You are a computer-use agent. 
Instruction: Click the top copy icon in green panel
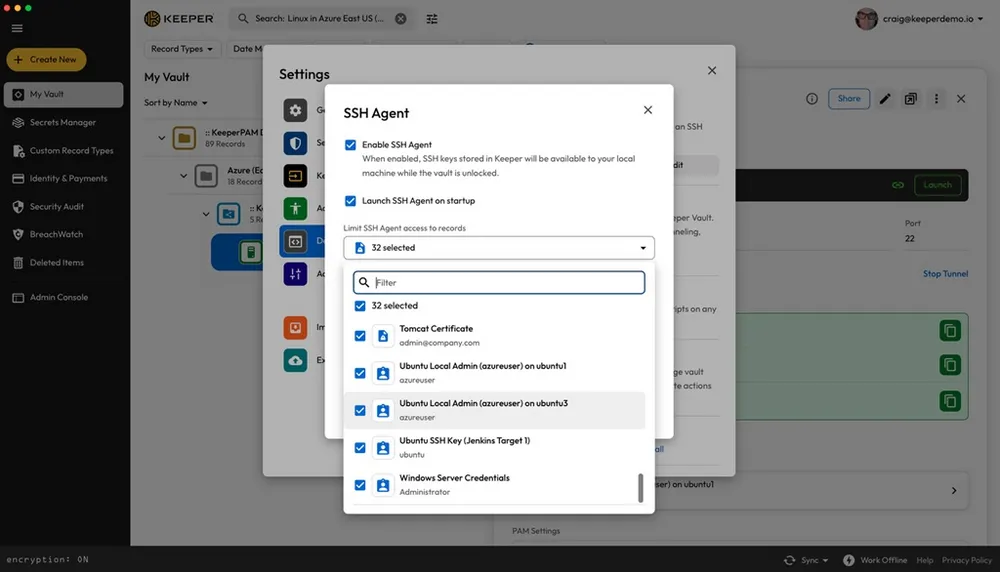[x=948, y=331]
